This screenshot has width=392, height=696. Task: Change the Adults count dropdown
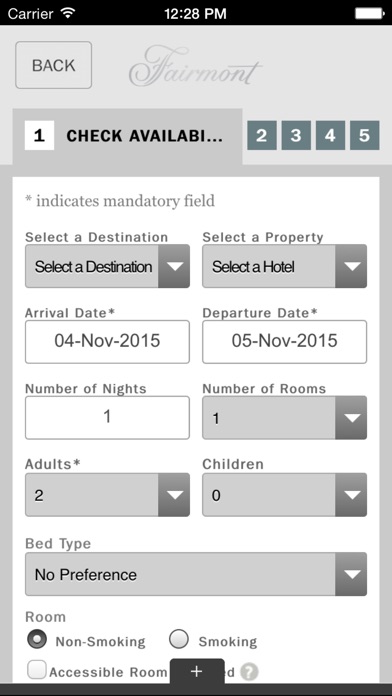pos(107,495)
